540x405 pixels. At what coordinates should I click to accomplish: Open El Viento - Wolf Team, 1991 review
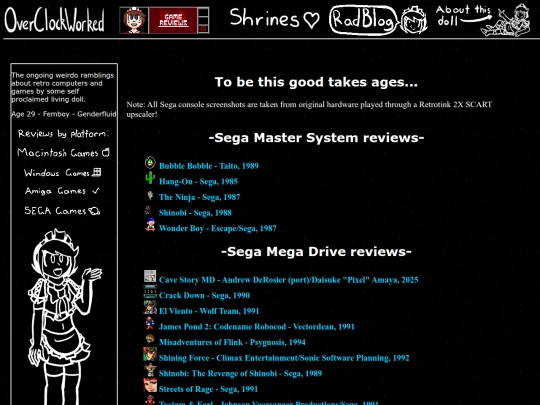[x=209, y=311]
